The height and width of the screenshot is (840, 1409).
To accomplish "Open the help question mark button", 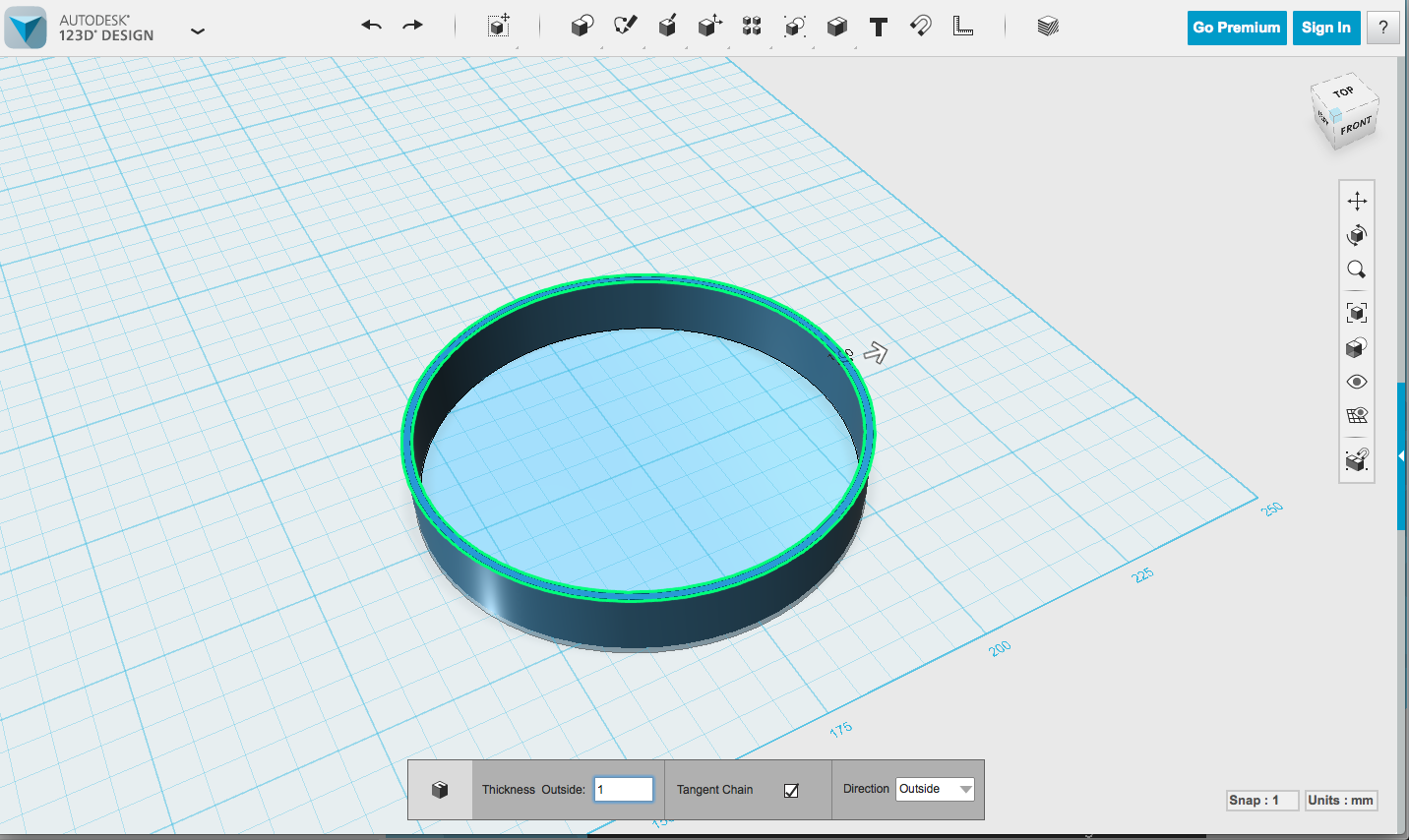I will pyautogui.click(x=1383, y=28).
